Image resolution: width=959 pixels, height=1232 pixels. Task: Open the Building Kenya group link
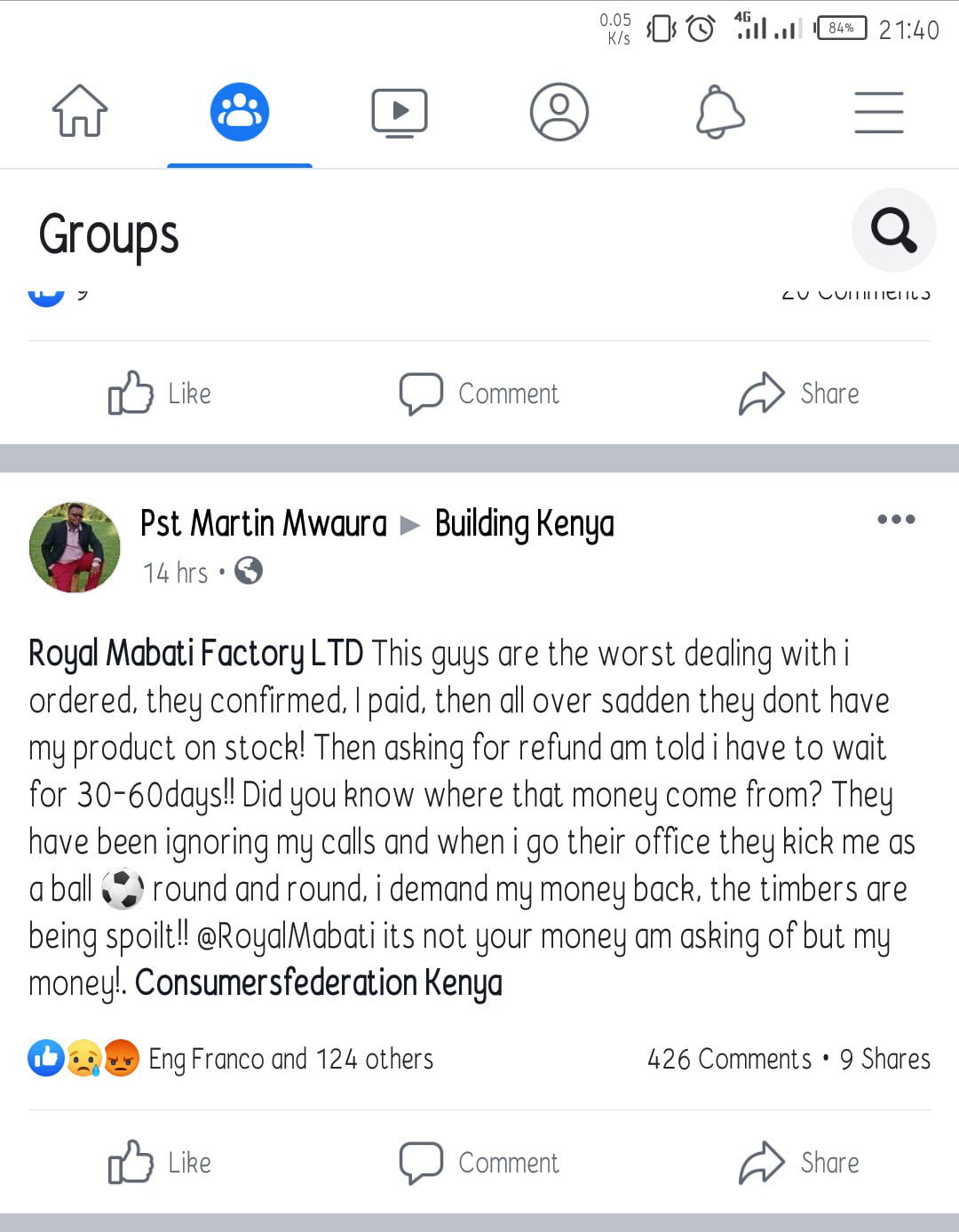[x=524, y=524]
